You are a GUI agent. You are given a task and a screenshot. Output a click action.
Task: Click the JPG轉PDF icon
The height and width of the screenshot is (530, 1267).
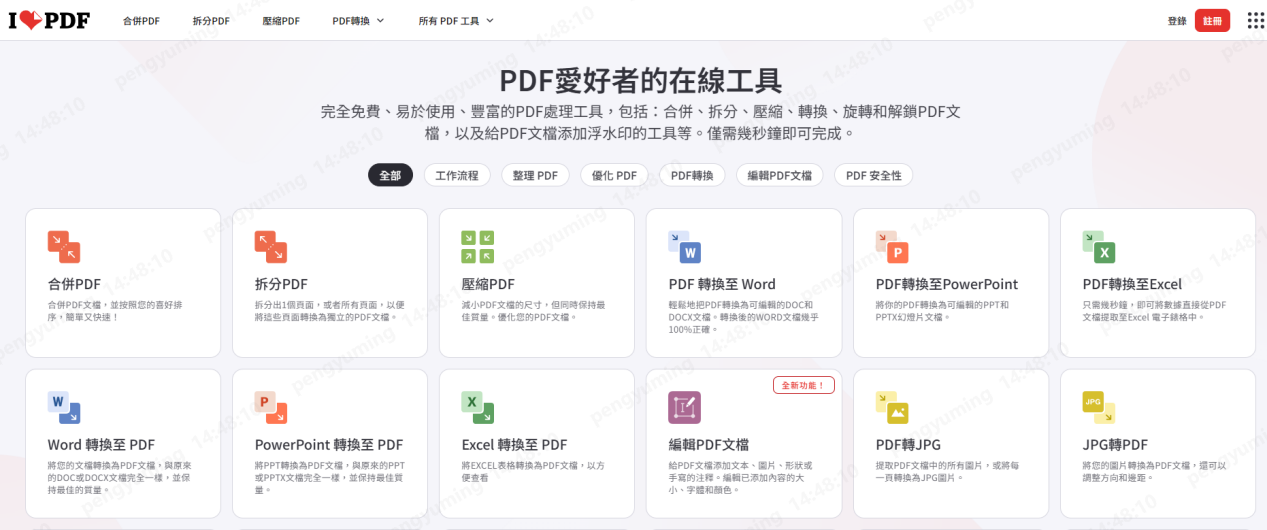point(1098,407)
